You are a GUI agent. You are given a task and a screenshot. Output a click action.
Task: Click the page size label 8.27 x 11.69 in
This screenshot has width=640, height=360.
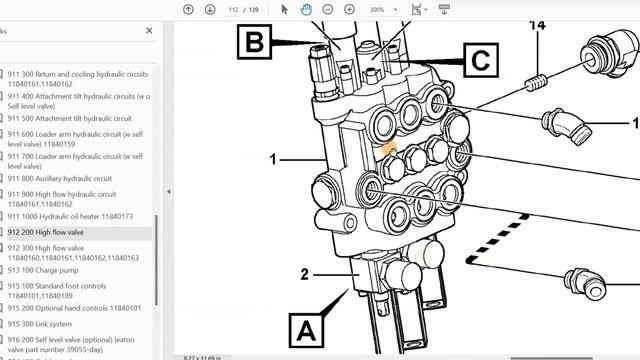click(x=202, y=358)
